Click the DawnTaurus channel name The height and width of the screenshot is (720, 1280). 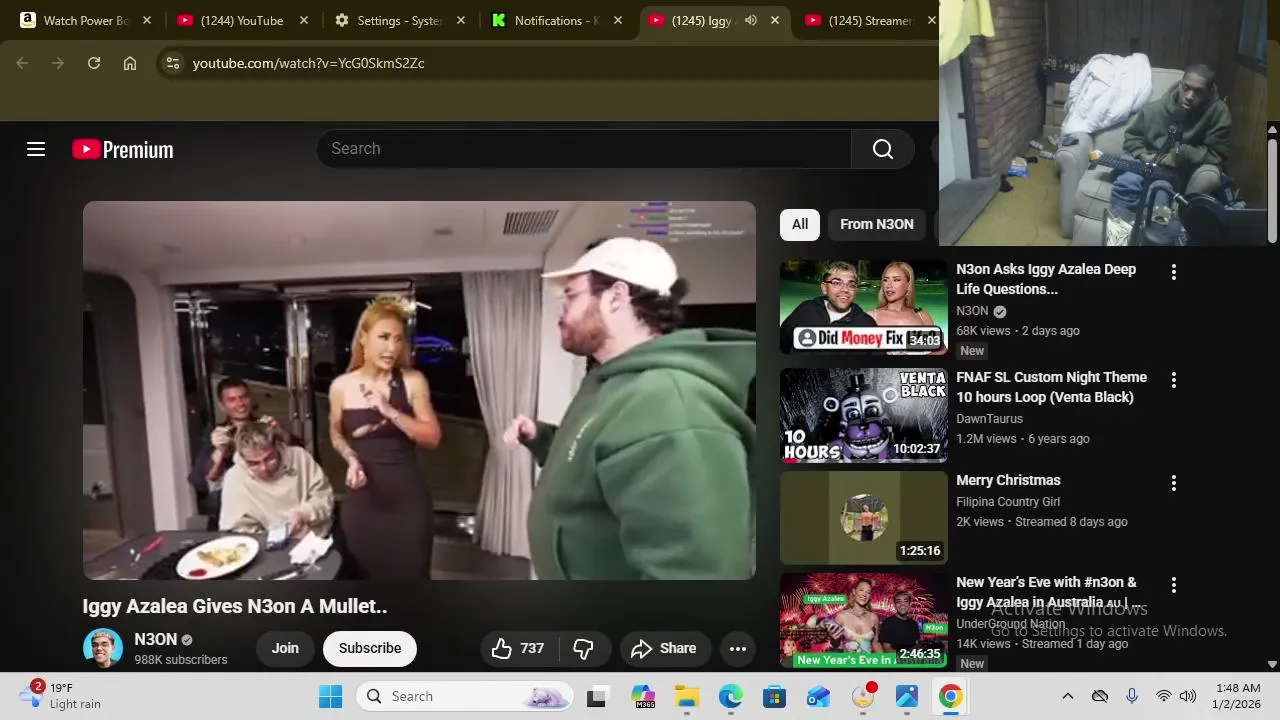[x=989, y=419]
